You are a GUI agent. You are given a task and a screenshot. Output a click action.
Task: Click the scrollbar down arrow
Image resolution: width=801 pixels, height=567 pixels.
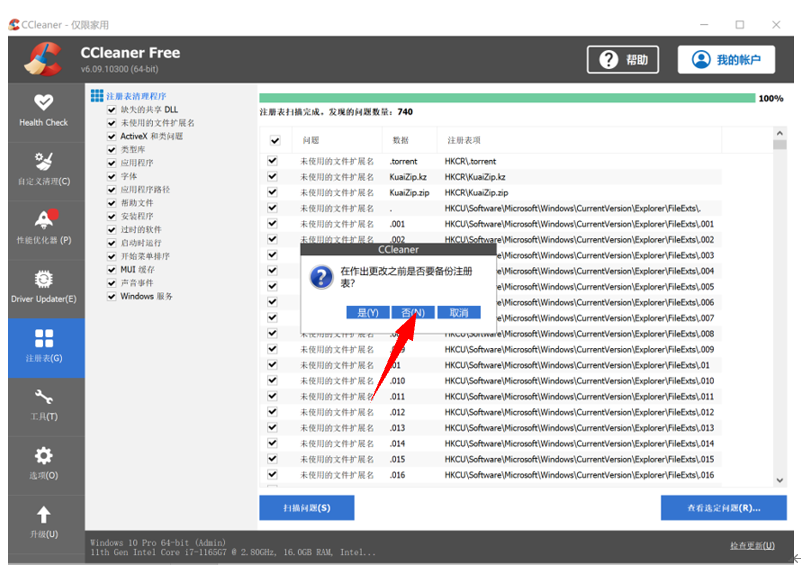pos(780,480)
